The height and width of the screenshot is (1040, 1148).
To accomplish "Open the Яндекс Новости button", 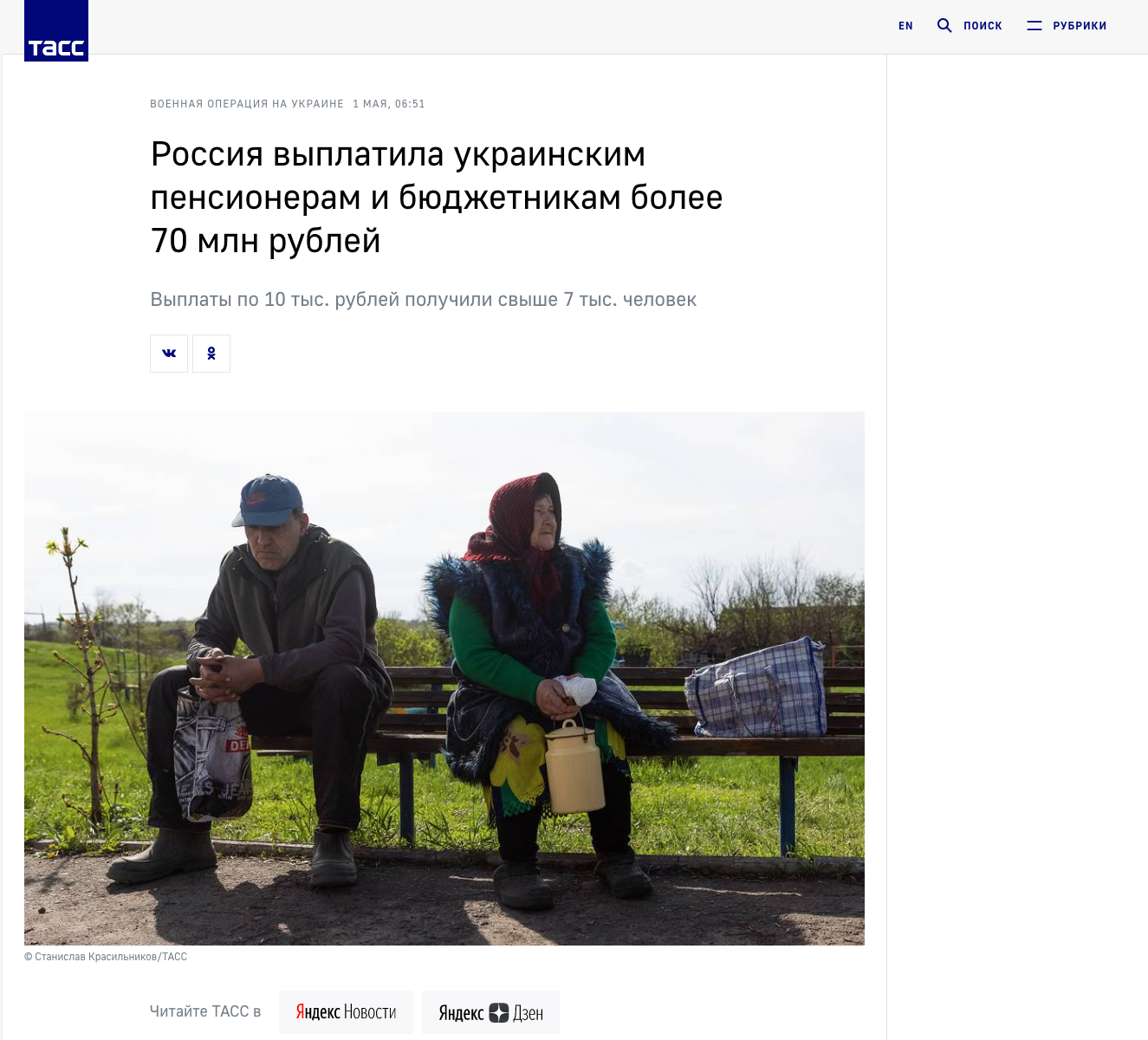I will click(346, 1012).
